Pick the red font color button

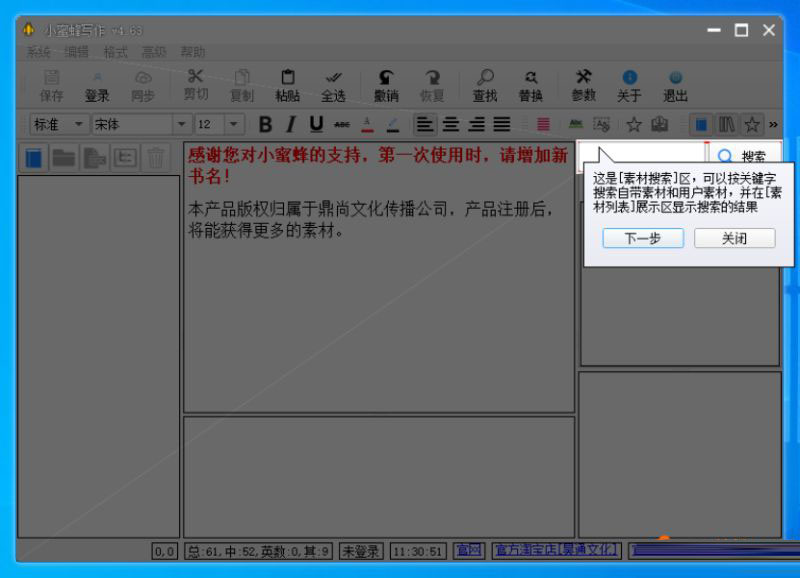coord(367,124)
